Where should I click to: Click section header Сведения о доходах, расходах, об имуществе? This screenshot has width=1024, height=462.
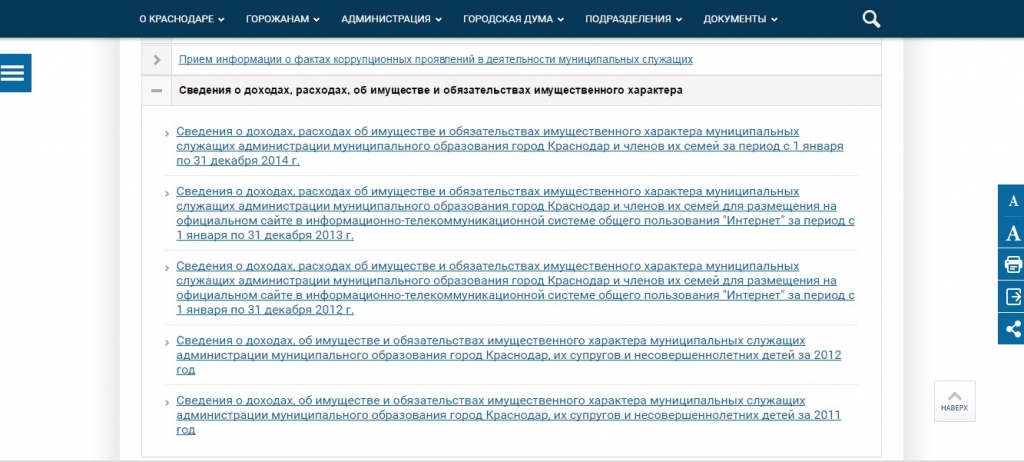(431, 90)
